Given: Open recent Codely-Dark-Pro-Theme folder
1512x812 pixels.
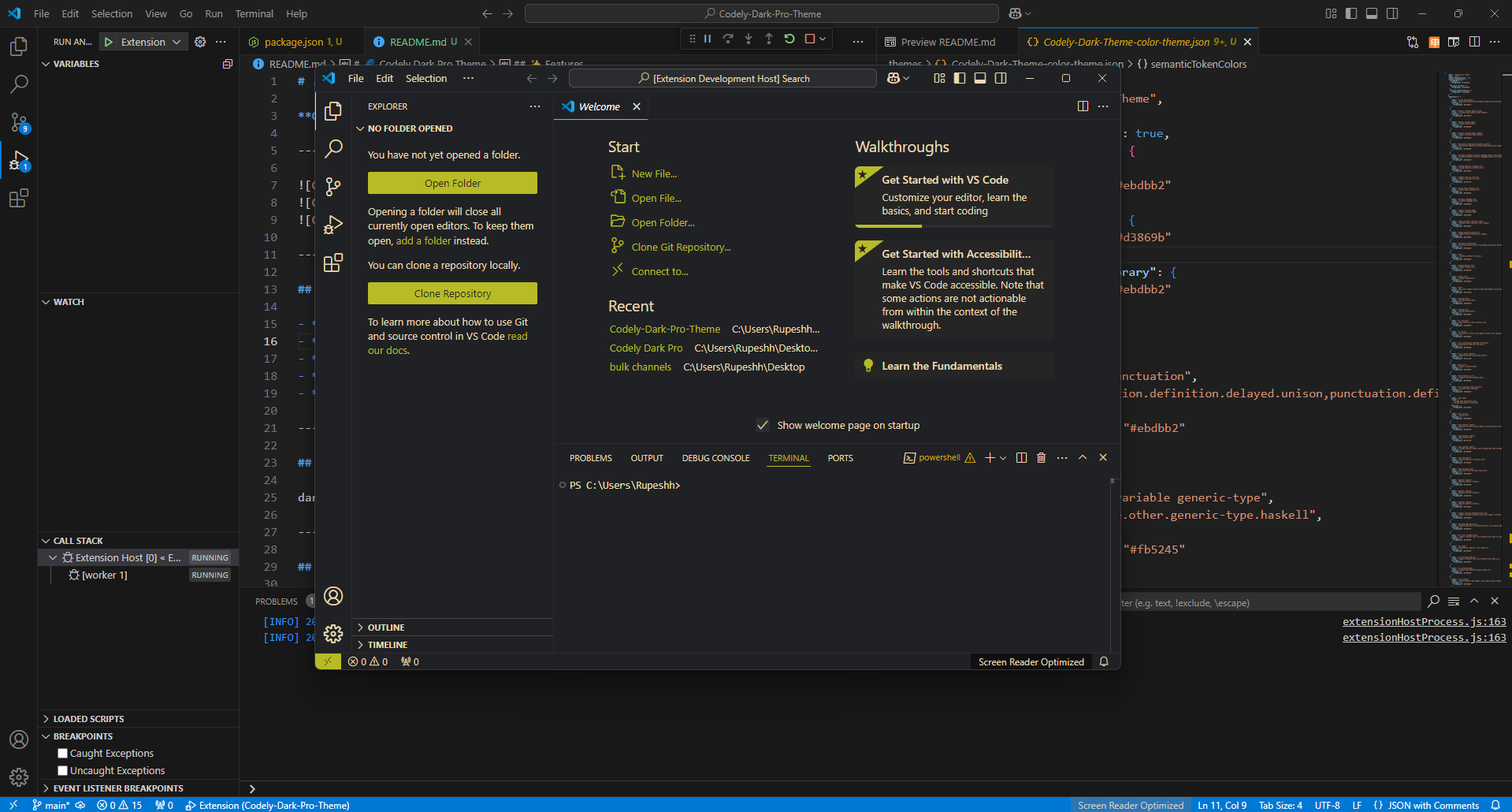Looking at the screenshot, I should pyautogui.click(x=664, y=329).
